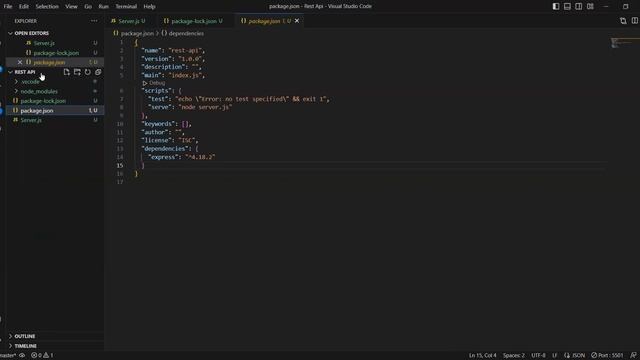Screen dimensions: 640x360
Task: Refresh the REST API explorer
Action: click(x=87, y=72)
